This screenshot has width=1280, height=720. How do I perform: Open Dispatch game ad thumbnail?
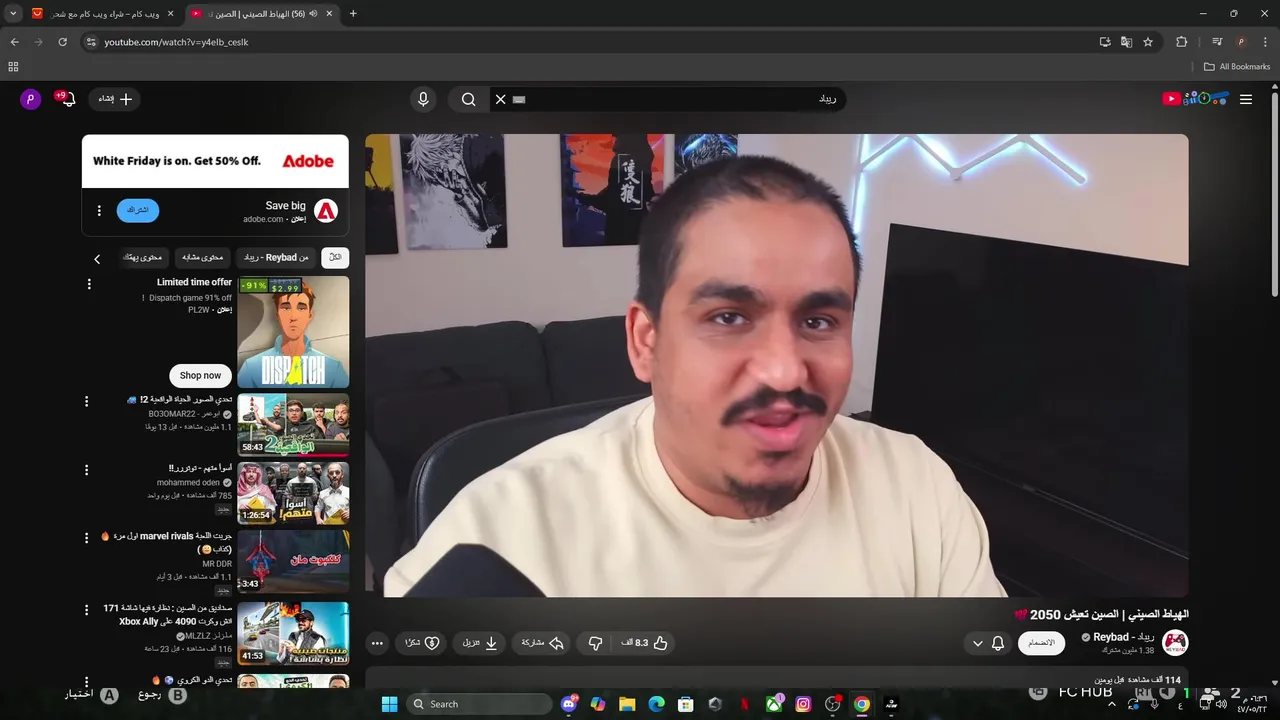tap(293, 332)
